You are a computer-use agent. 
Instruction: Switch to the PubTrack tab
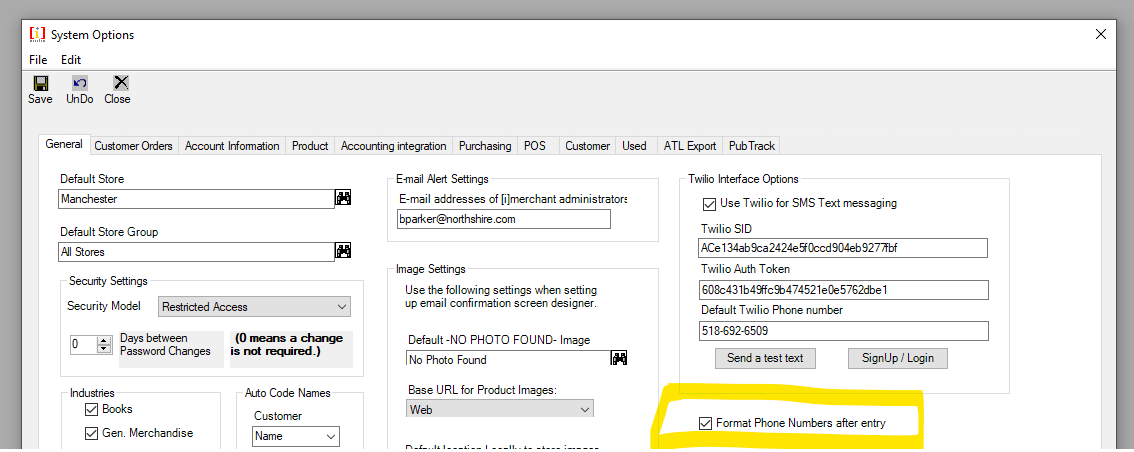click(751, 146)
